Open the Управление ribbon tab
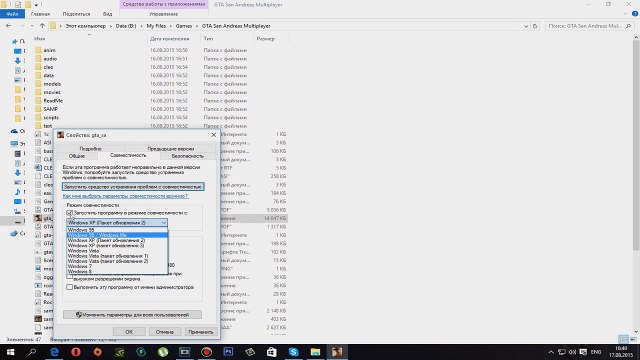Image resolution: width=640 pixels, height=360 pixels. click(163, 14)
